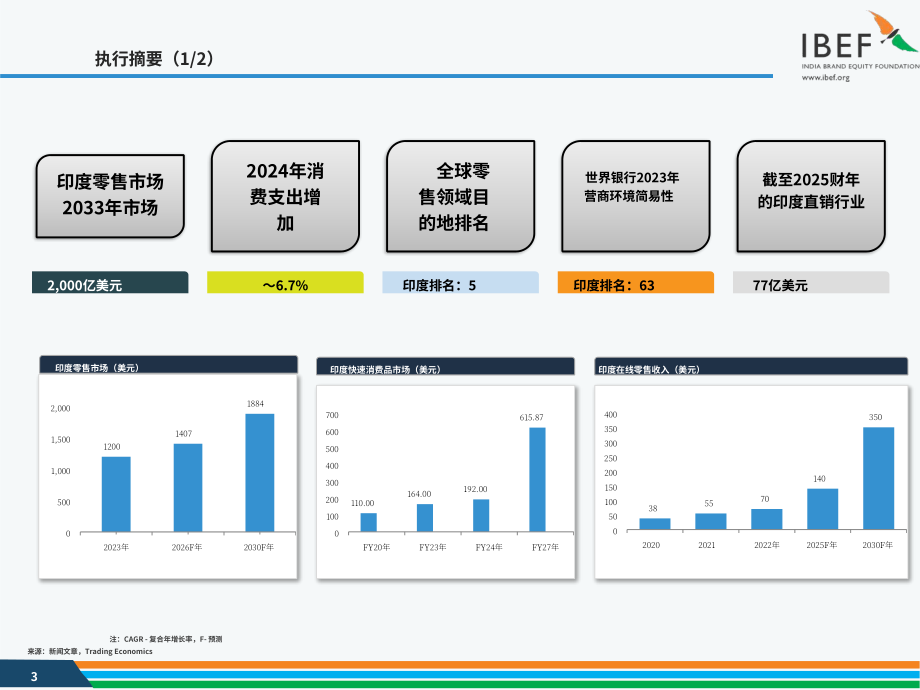
Task: Click the 截至2025财年的印度直销行业 box
Action: coord(811,197)
